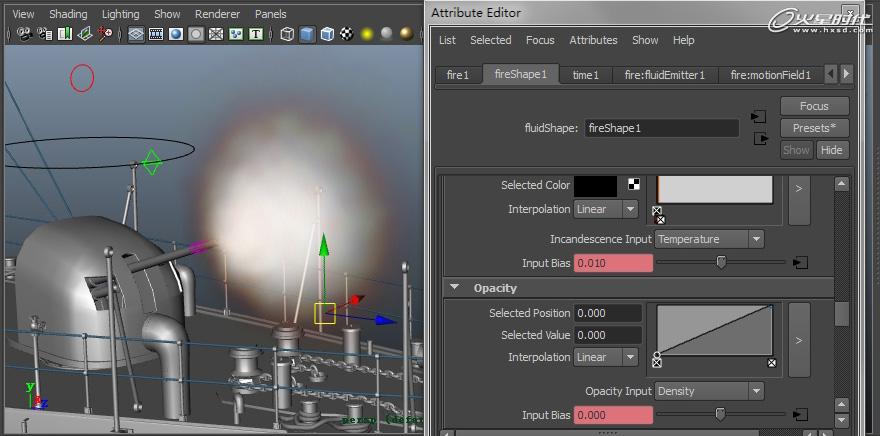Viewport: 880px width, 436px height.
Task: Open Attribute Editor Attributes menu
Action: (x=593, y=40)
